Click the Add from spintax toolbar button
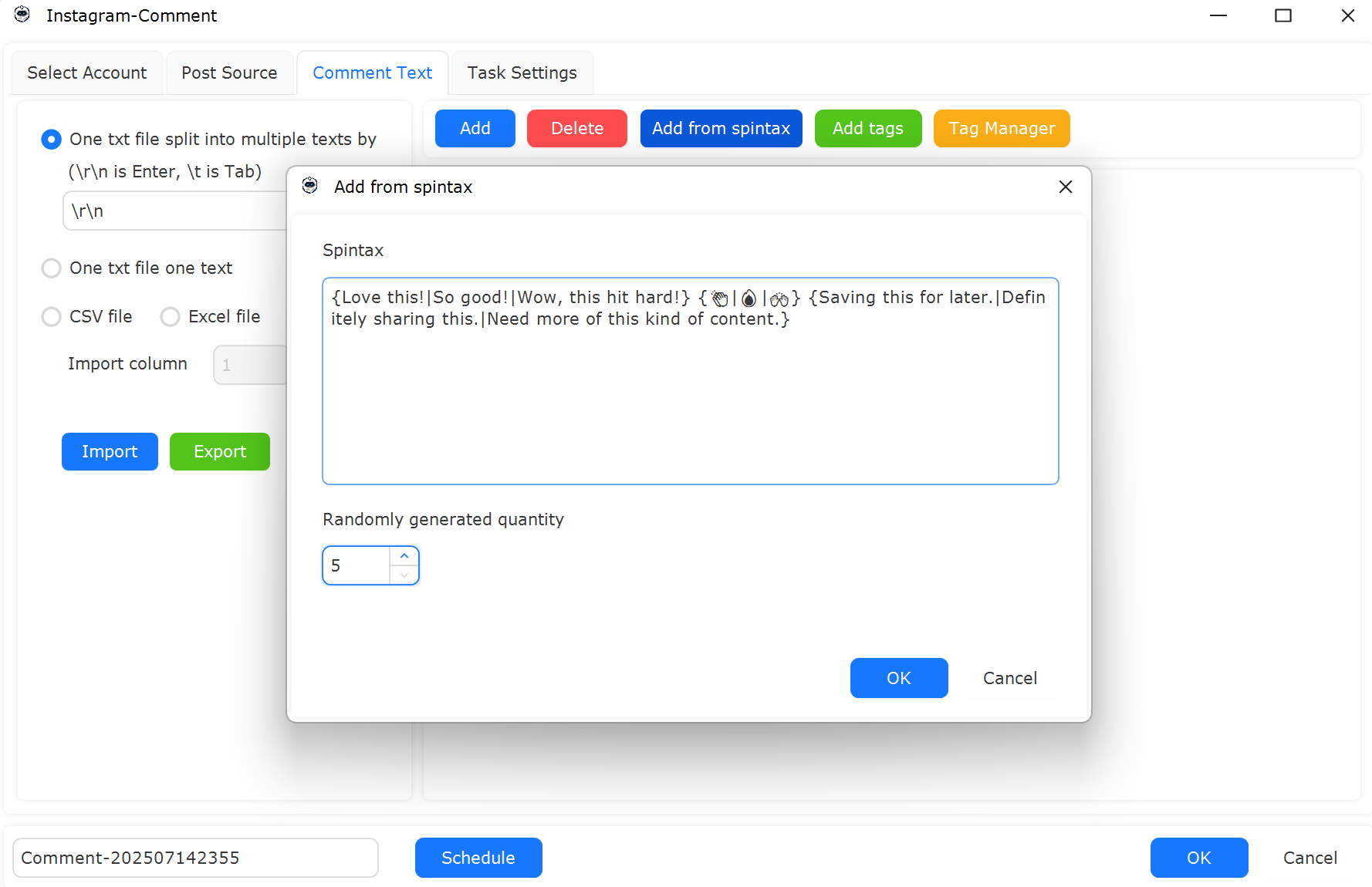The image size is (1372, 887). [x=721, y=128]
